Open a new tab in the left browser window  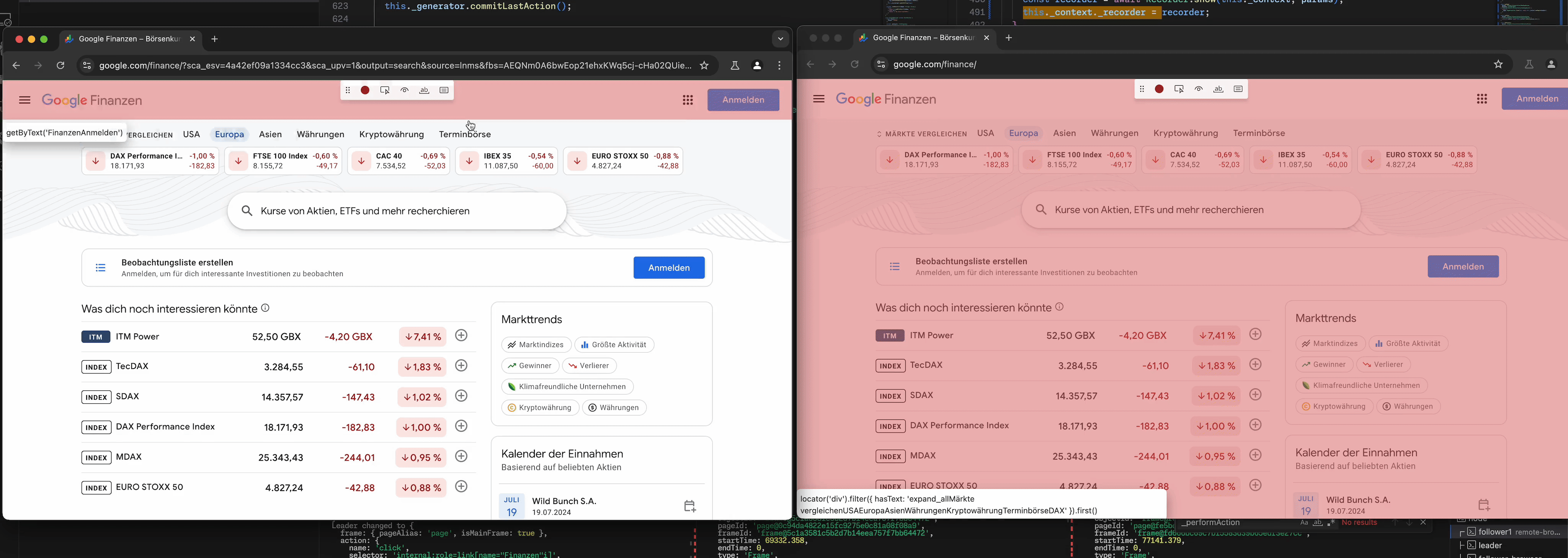(214, 39)
